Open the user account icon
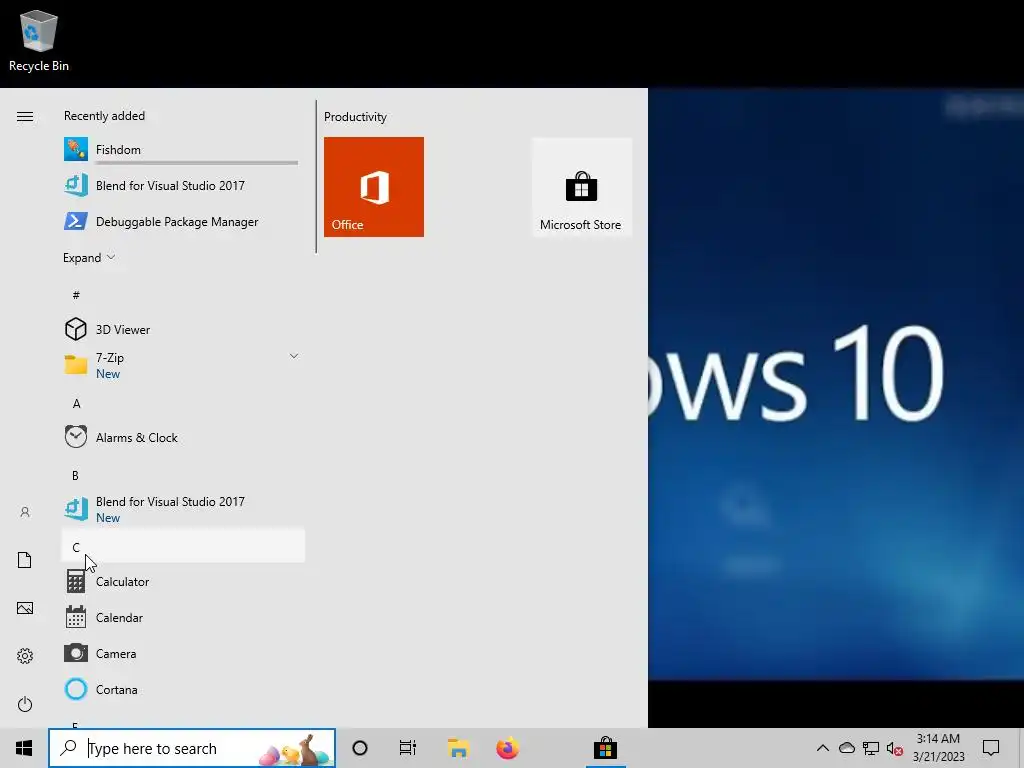 pos(25,512)
